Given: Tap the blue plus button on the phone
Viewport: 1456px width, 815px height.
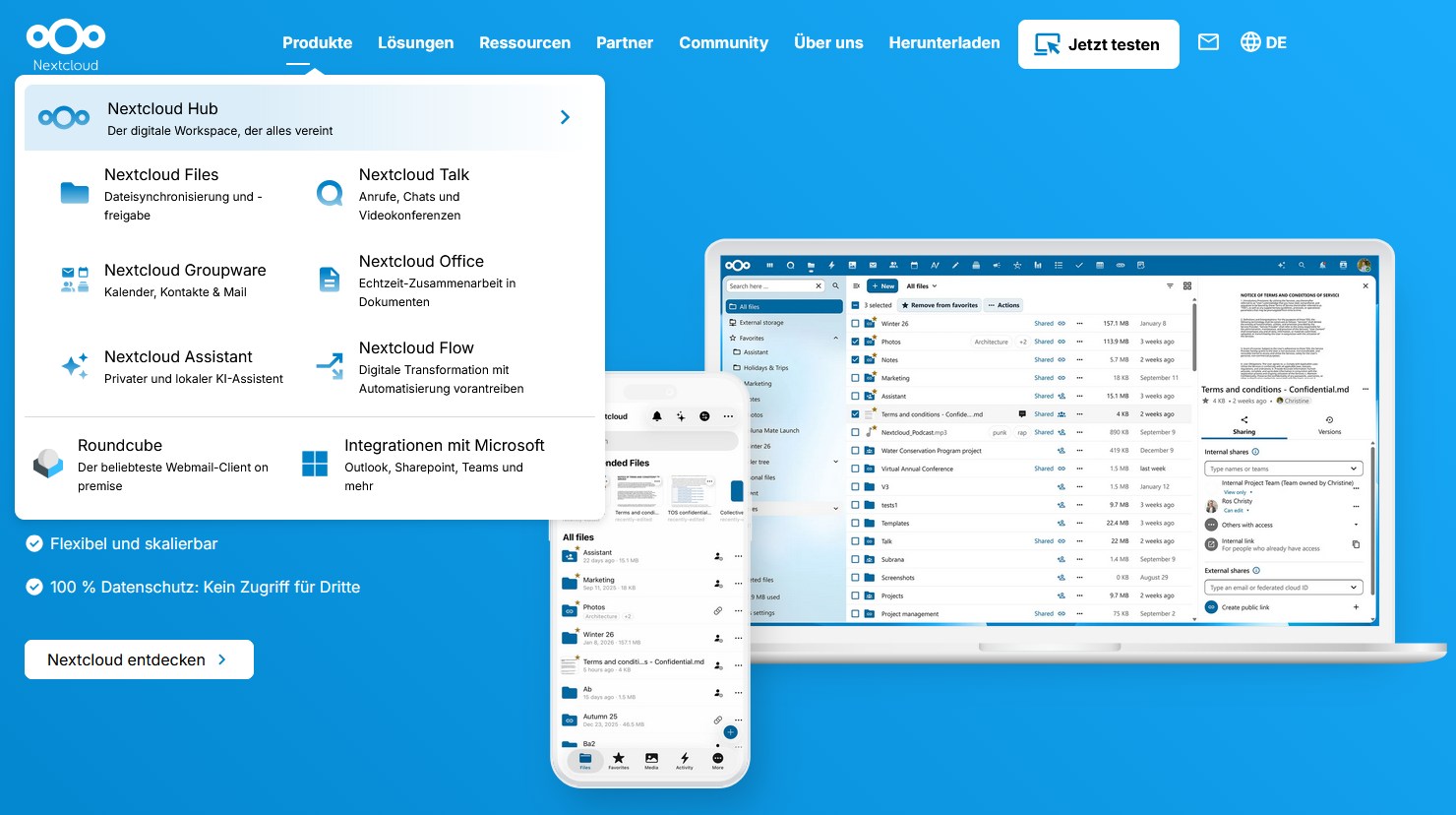Looking at the screenshot, I should (x=730, y=732).
